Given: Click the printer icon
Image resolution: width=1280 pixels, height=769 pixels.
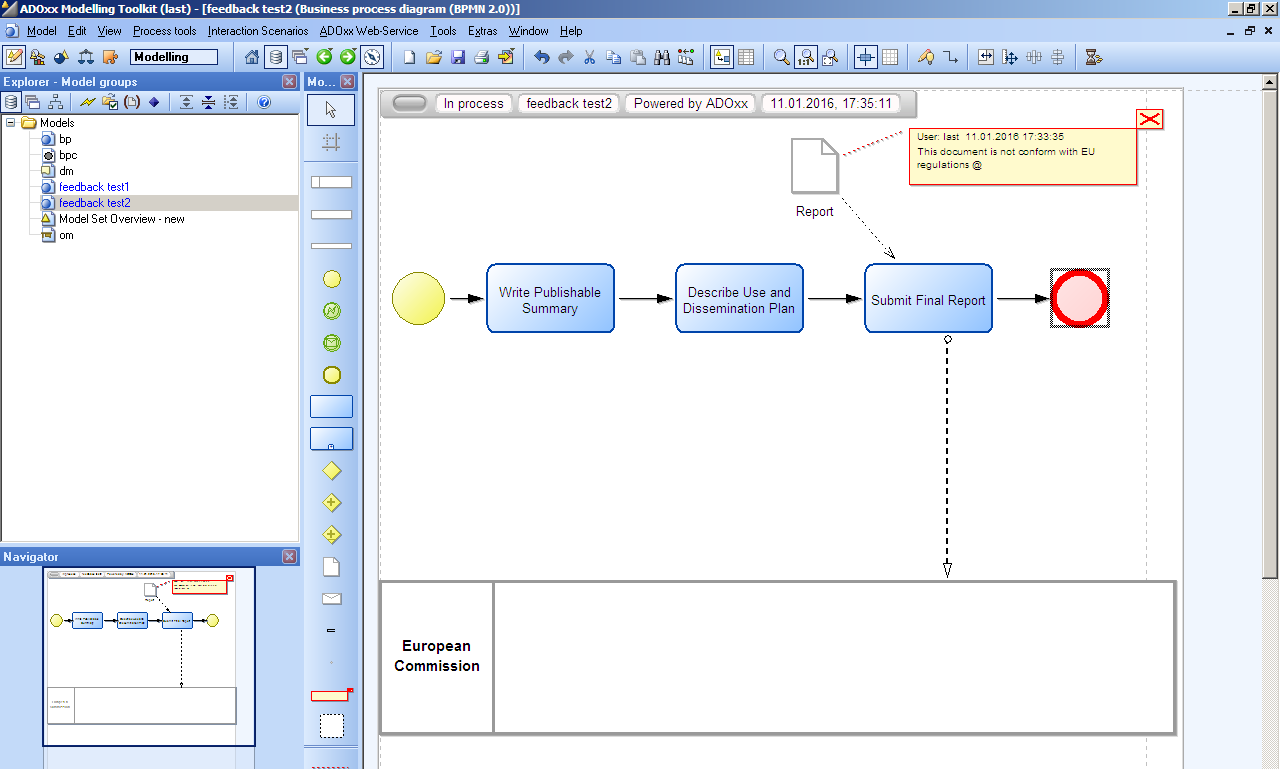Looking at the screenshot, I should click(x=482, y=57).
